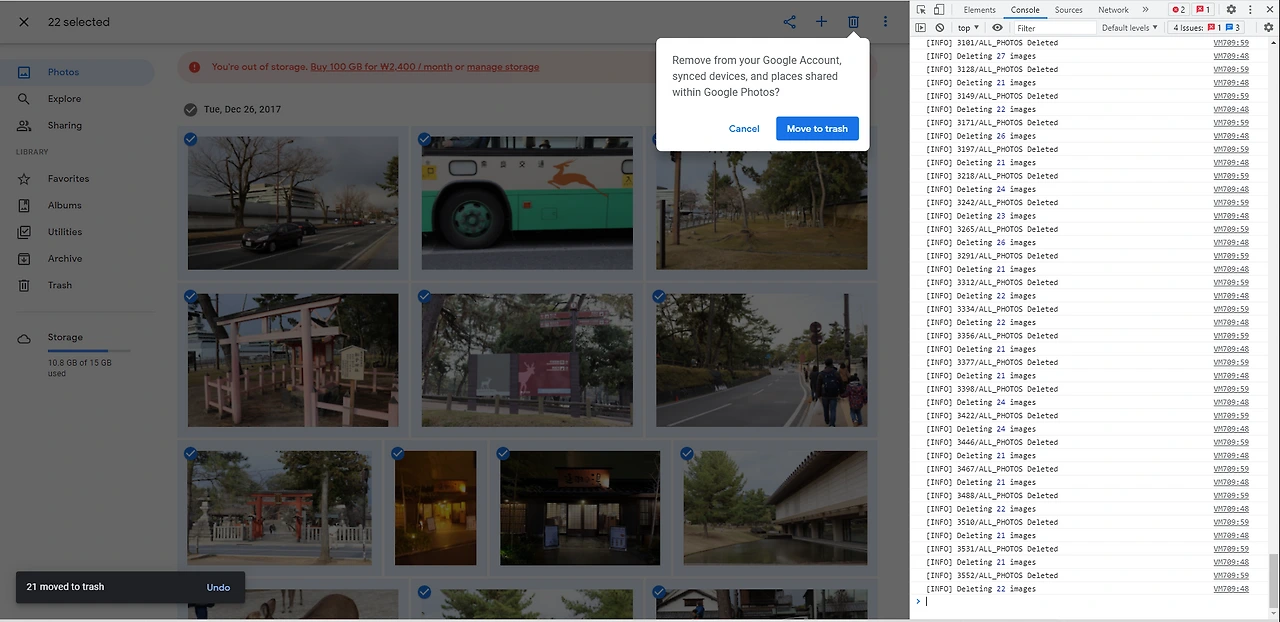Open the three-dot more options menu in Photos

pos(885,22)
